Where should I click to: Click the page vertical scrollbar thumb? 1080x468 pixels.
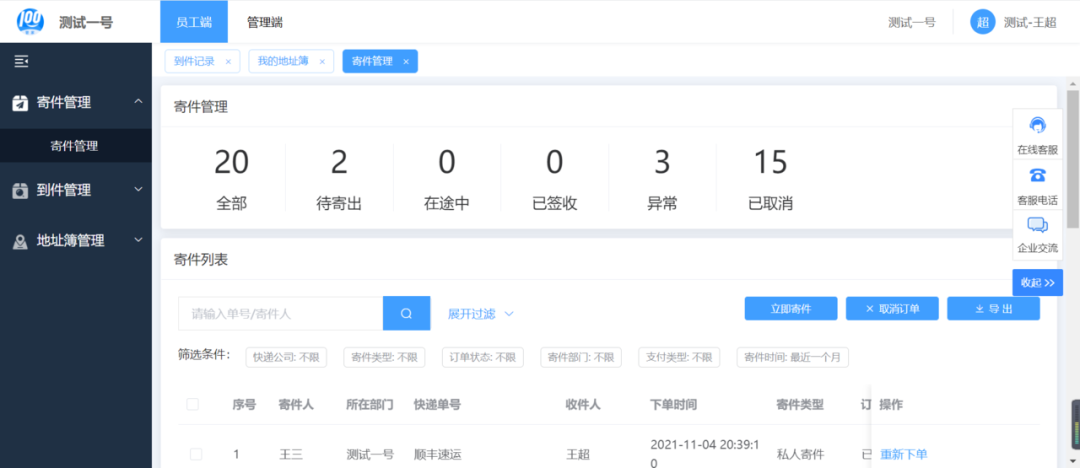pyautogui.click(x=1072, y=159)
